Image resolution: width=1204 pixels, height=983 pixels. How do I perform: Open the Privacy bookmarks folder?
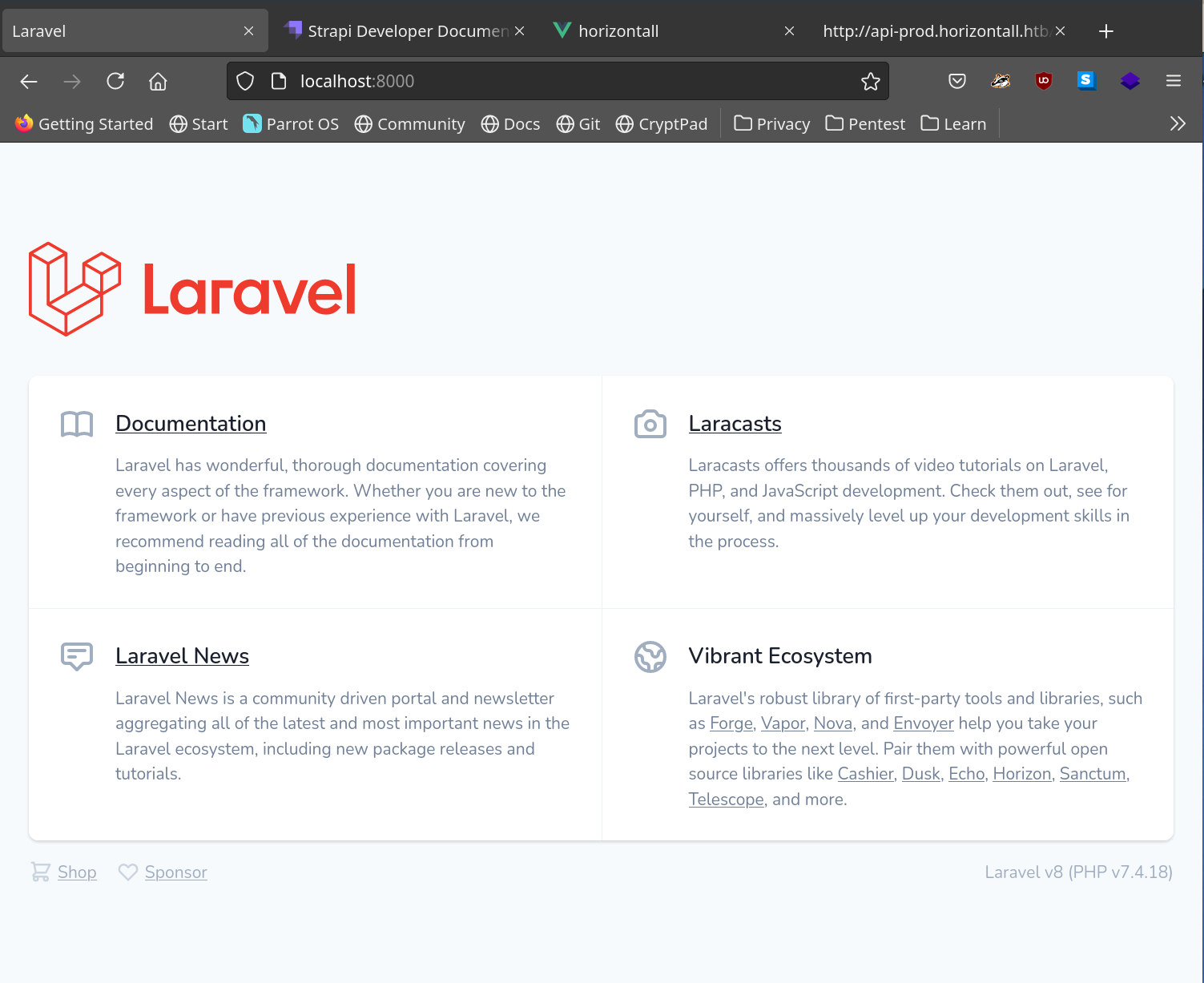(x=771, y=123)
